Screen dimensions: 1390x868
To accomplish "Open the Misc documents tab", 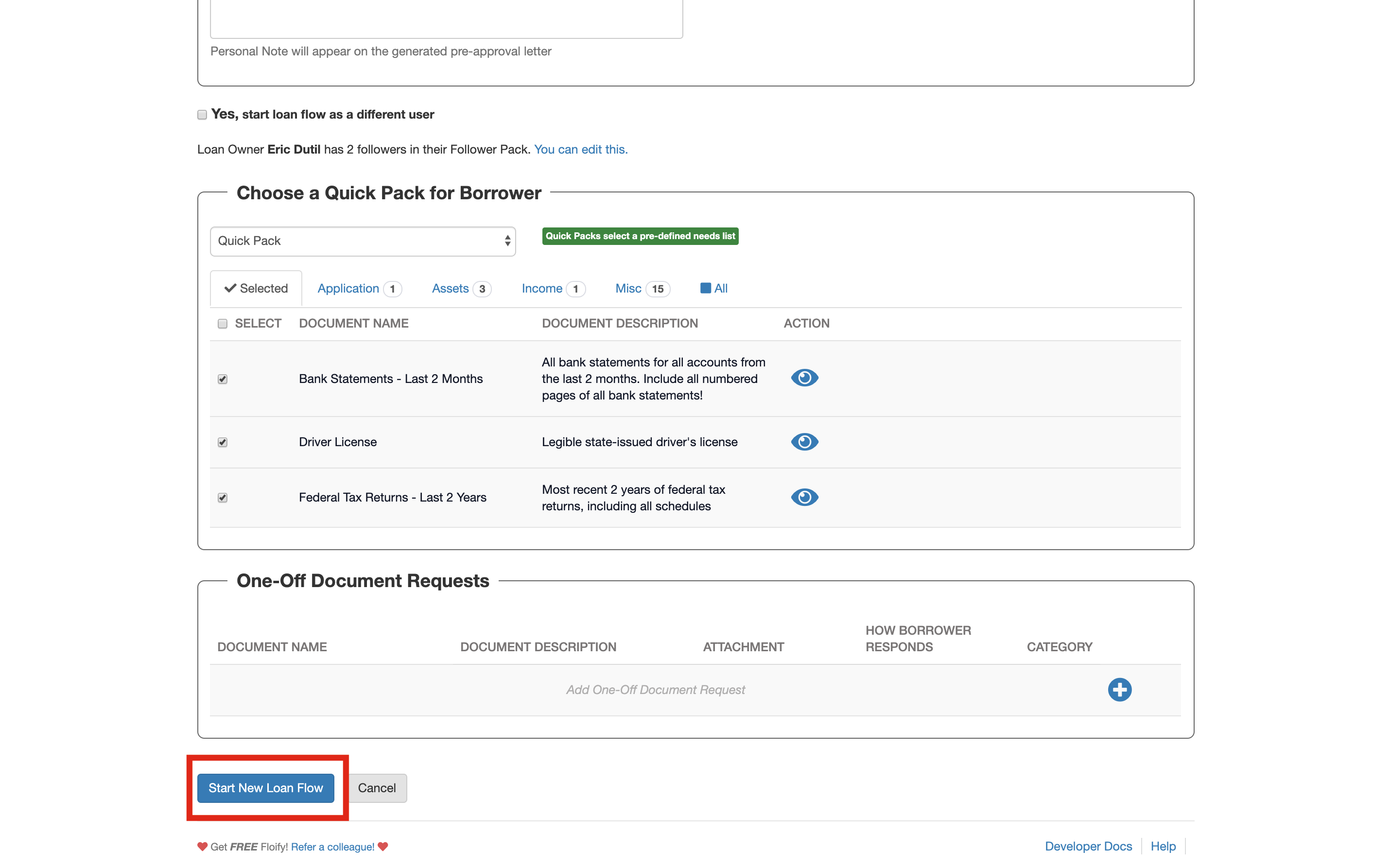I will click(628, 288).
